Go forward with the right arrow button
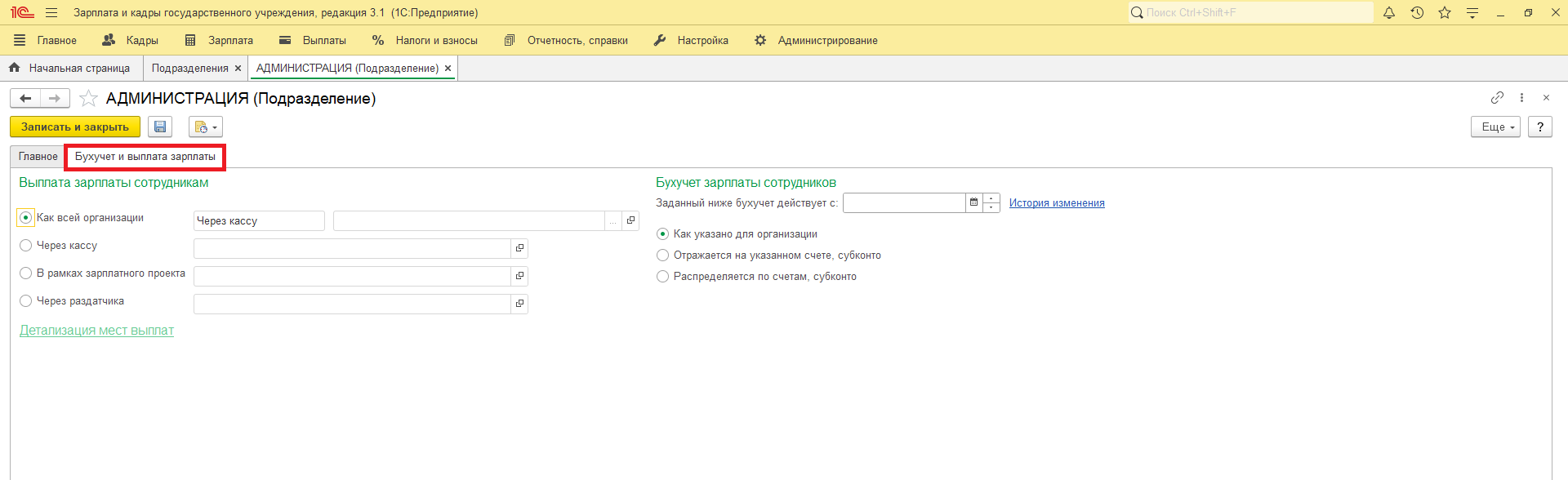Screen dimensions: 1568x480 click(55, 99)
